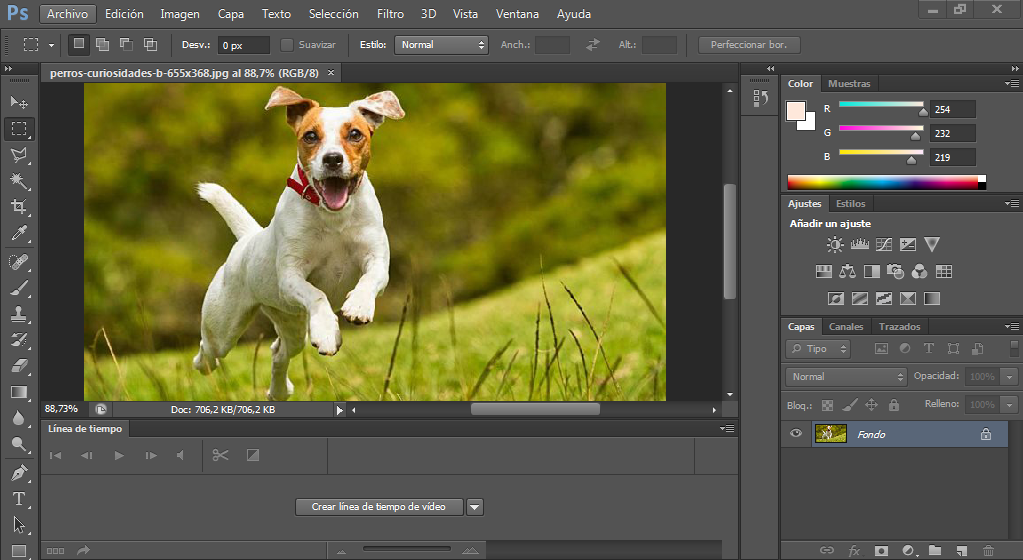The height and width of the screenshot is (560, 1023).
Task: Select the Eyedropper tool
Action: pyautogui.click(x=19, y=234)
